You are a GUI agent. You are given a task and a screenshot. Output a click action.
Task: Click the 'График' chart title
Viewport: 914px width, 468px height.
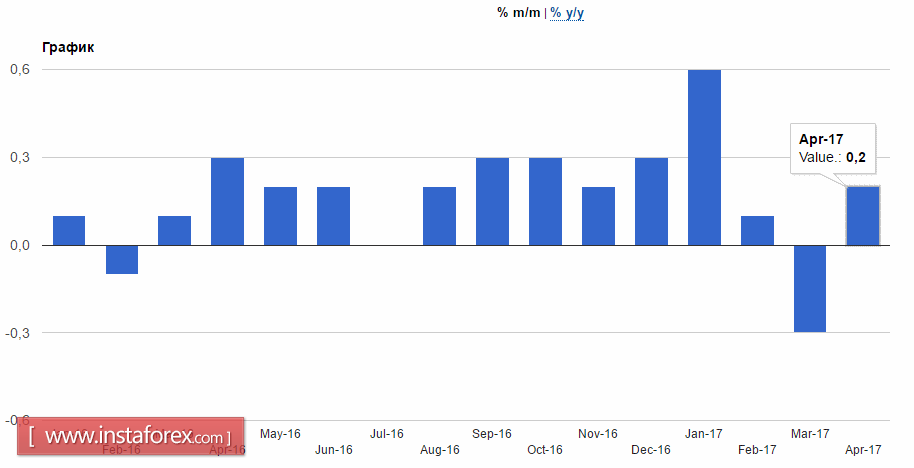point(68,47)
